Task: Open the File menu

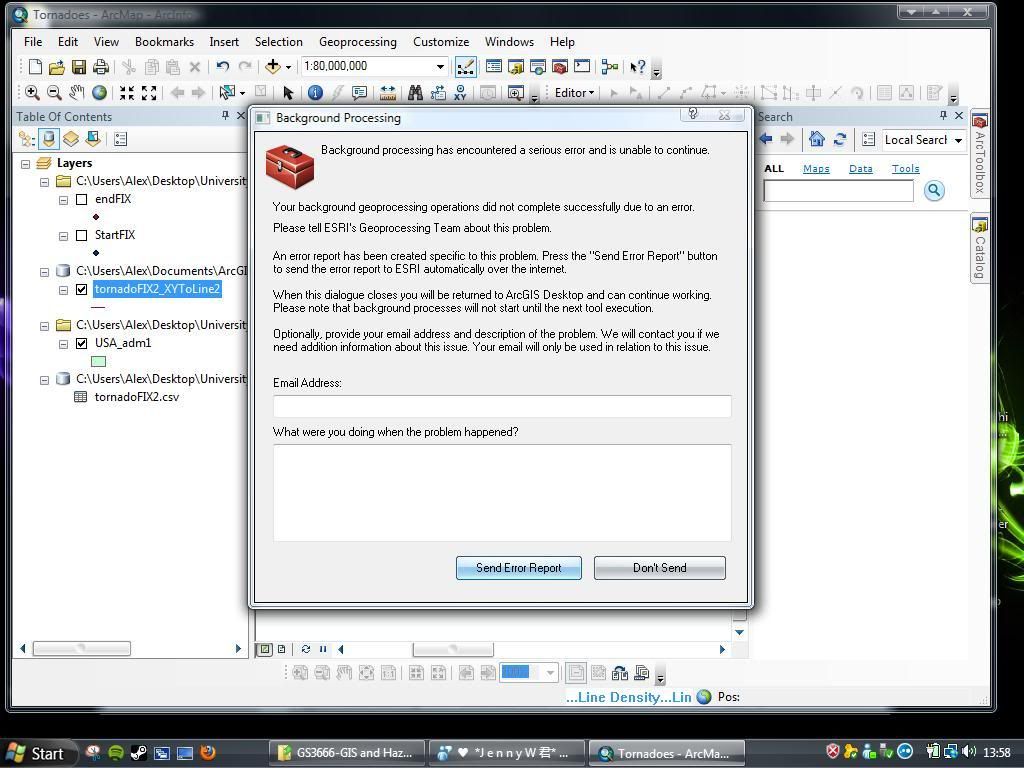Action: pyautogui.click(x=33, y=42)
